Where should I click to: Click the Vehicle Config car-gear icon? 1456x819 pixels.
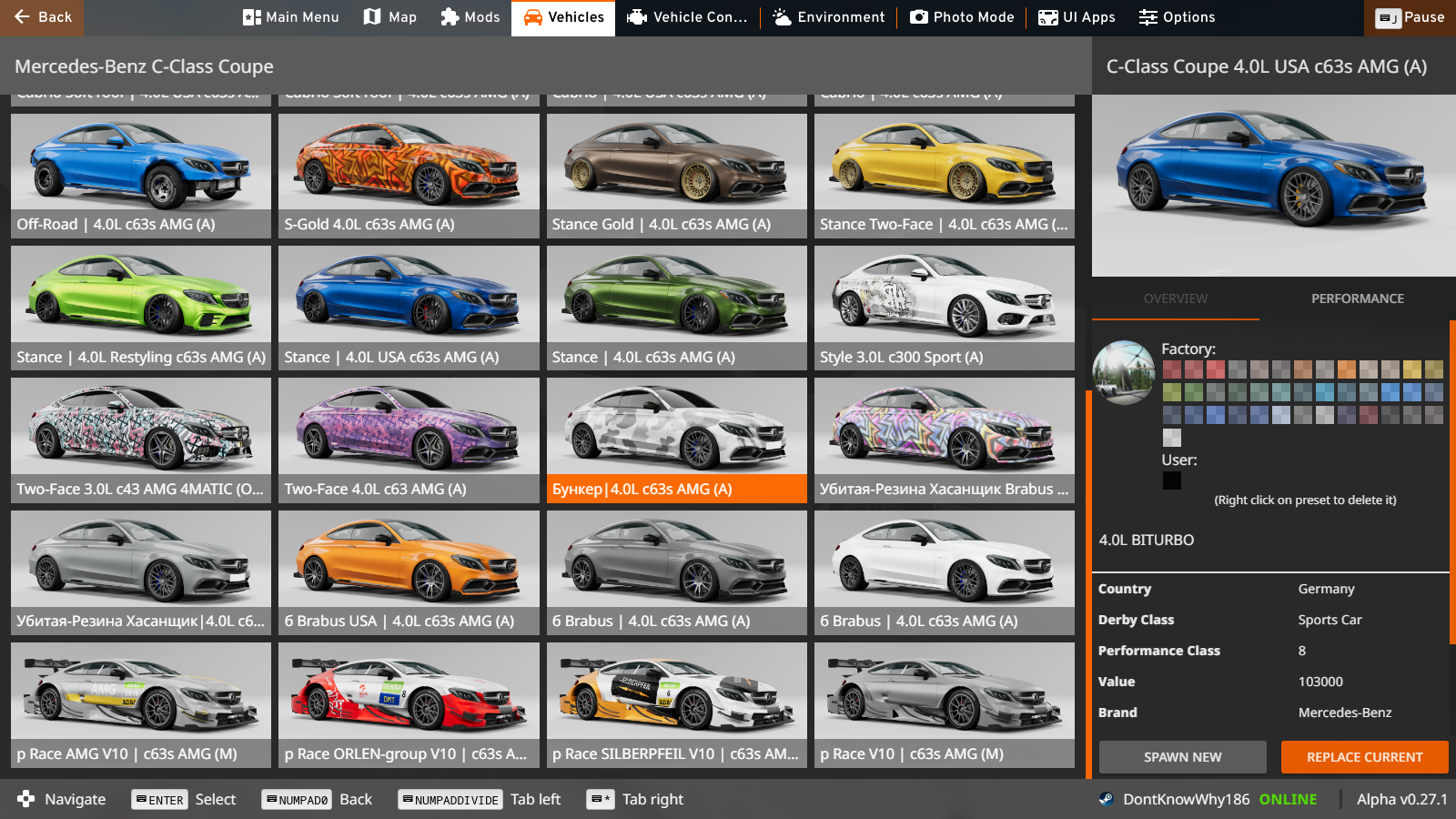tap(637, 17)
